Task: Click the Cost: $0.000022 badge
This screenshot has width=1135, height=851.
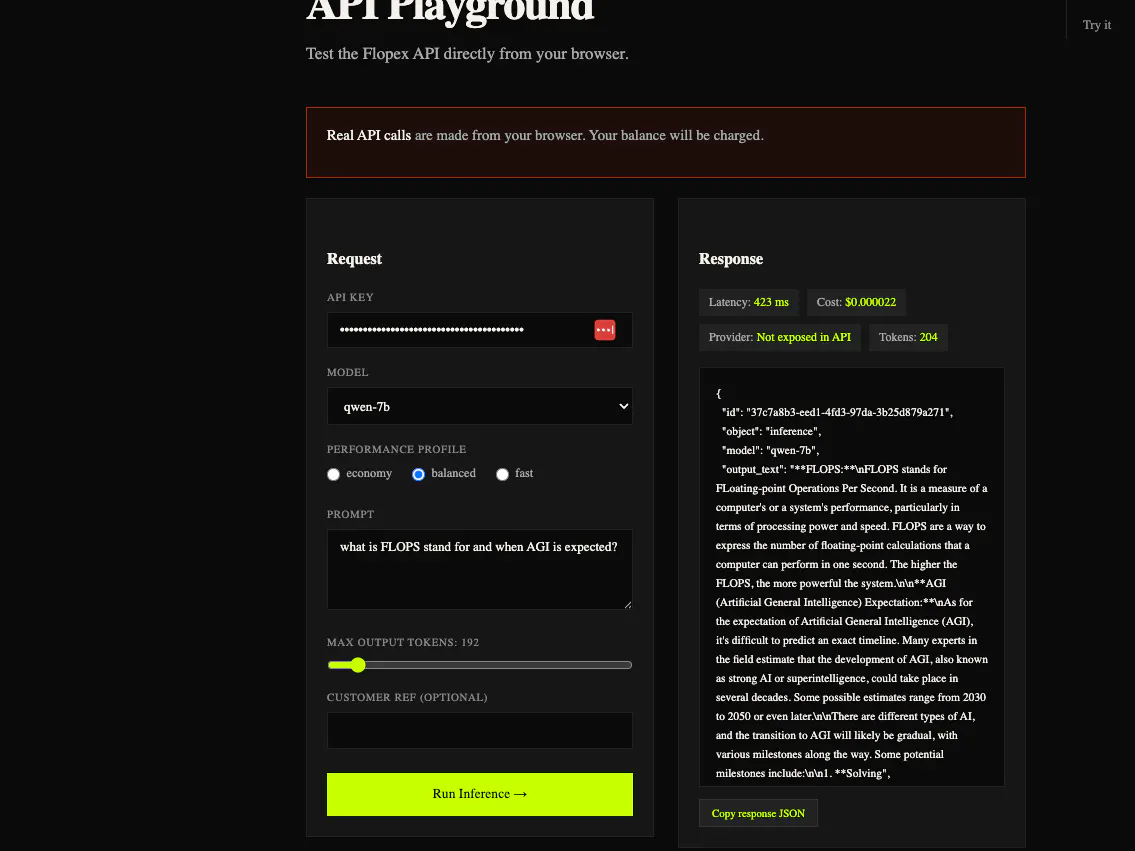Action: pyautogui.click(x=856, y=302)
